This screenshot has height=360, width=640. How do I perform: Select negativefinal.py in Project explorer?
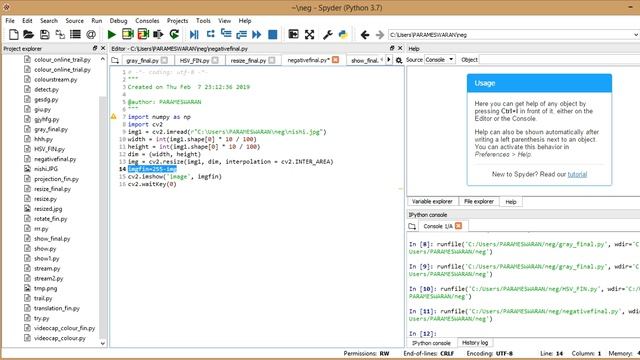55,159
